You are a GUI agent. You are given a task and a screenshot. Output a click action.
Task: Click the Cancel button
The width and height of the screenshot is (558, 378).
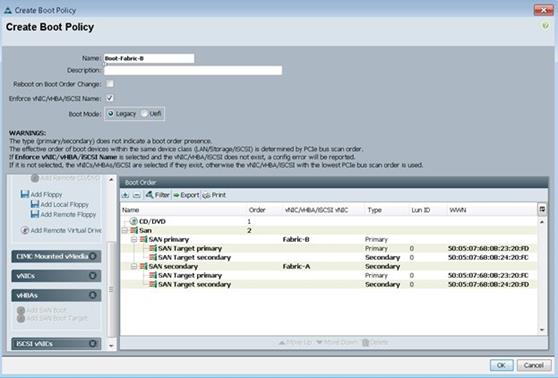click(534, 365)
